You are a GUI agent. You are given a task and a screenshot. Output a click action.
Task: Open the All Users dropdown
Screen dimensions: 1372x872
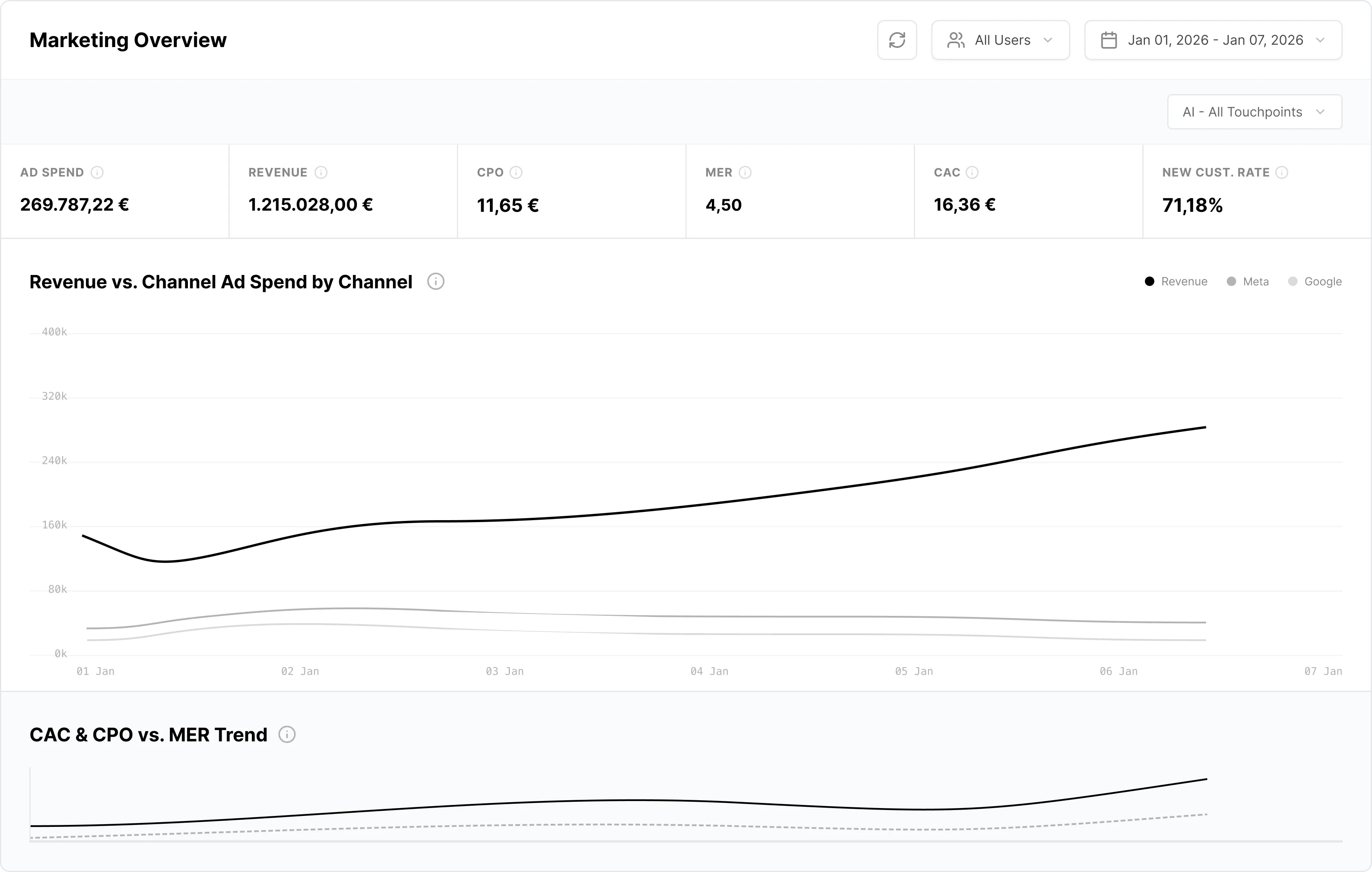1000,40
